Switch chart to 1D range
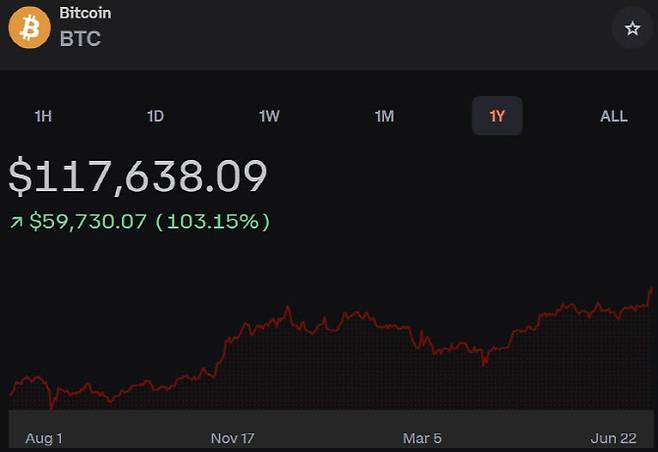This screenshot has height=452, width=658. 155,116
